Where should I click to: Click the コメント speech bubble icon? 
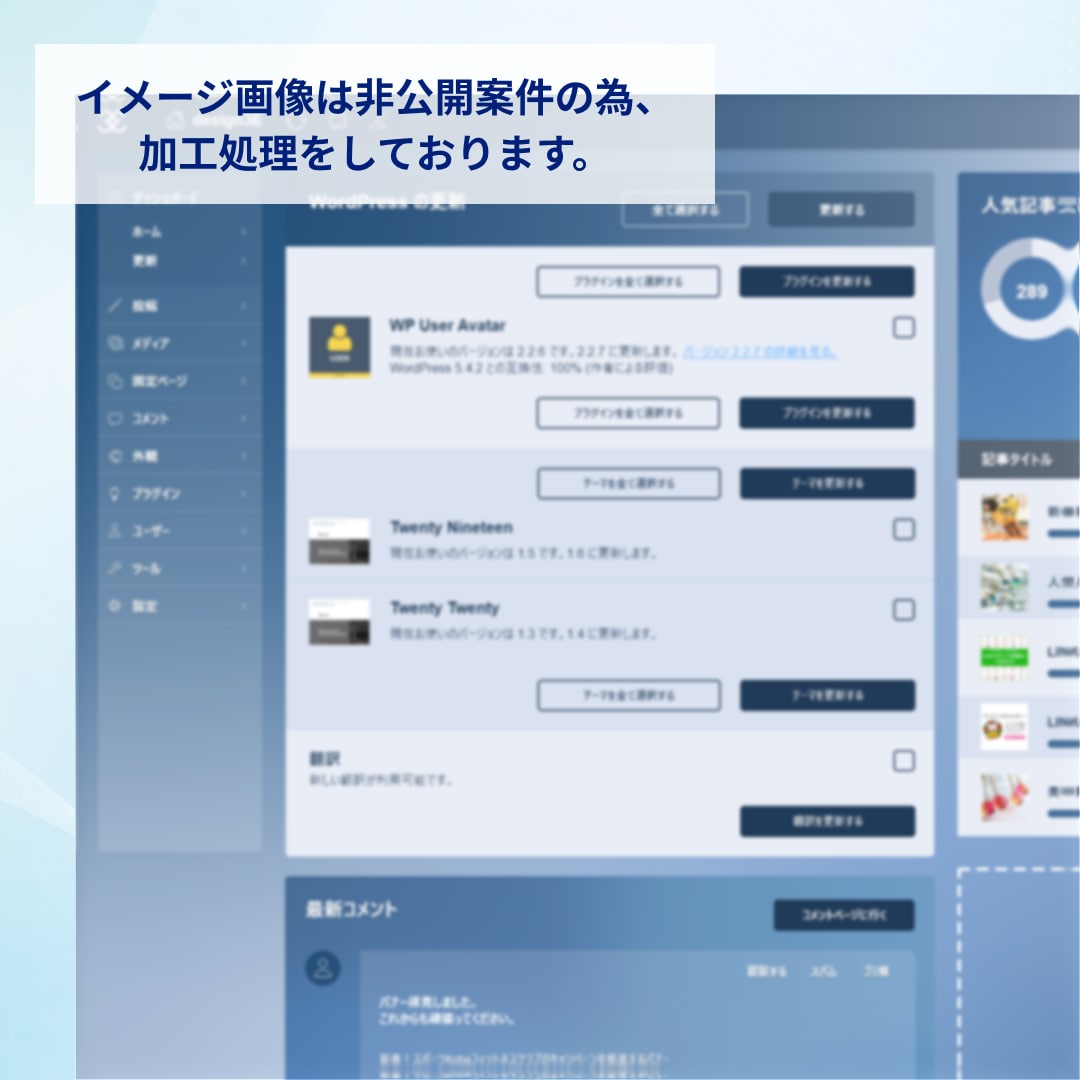(x=115, y=418)
